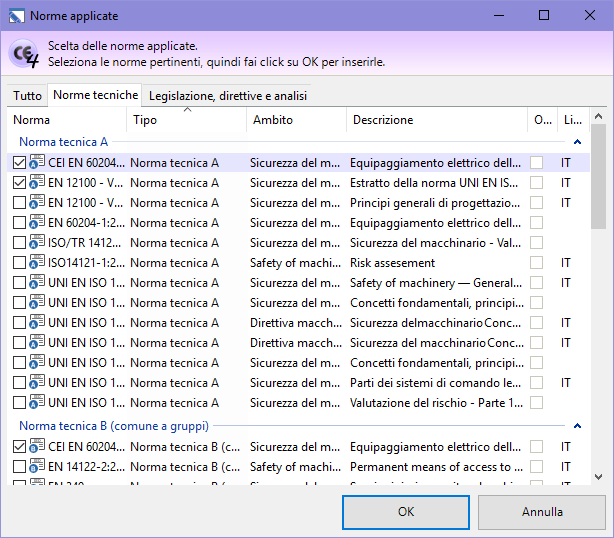Check the EN 14122-2:2... row checkbox

pos(19,466)
